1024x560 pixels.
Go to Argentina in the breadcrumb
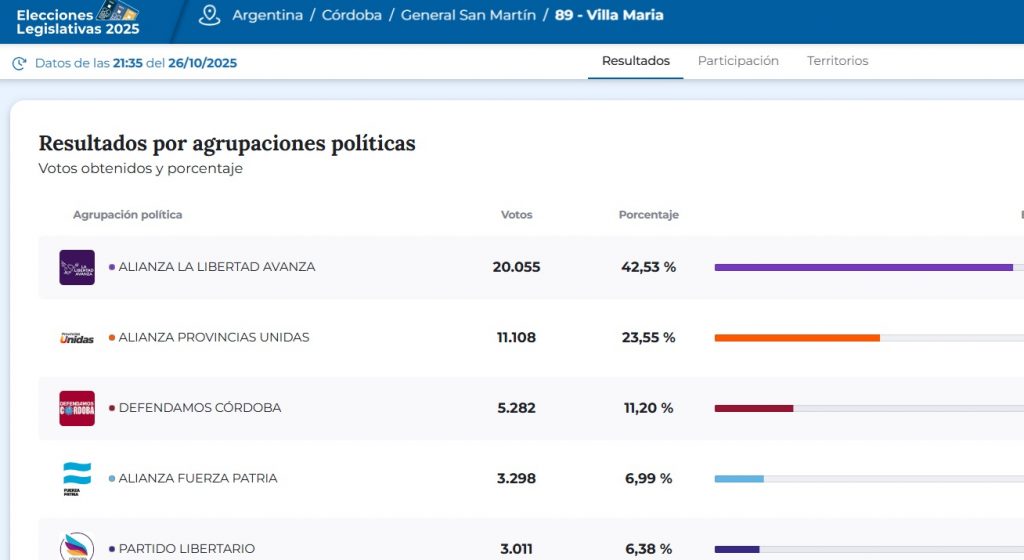(267, 15)
